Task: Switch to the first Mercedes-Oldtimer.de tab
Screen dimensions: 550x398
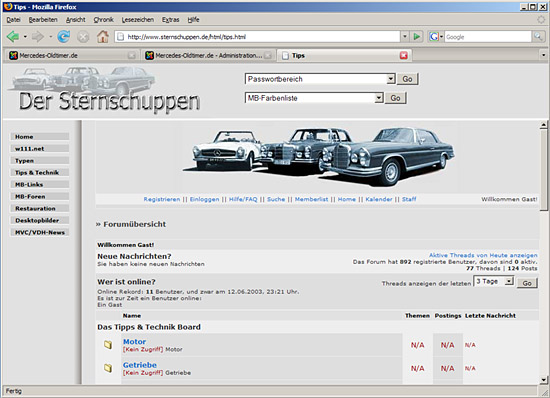Action: tap(72, 55)
